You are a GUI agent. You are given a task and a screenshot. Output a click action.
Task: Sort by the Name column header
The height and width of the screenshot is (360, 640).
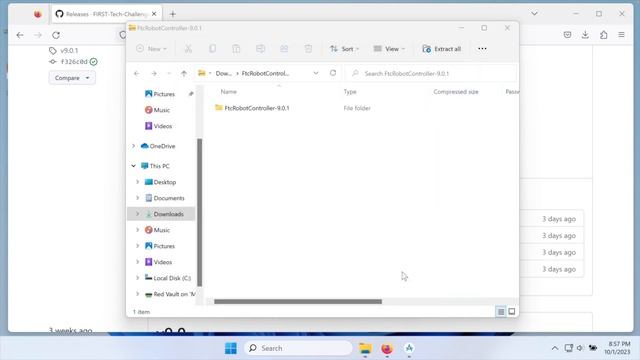pyautogui.click(x=229, y=92)
